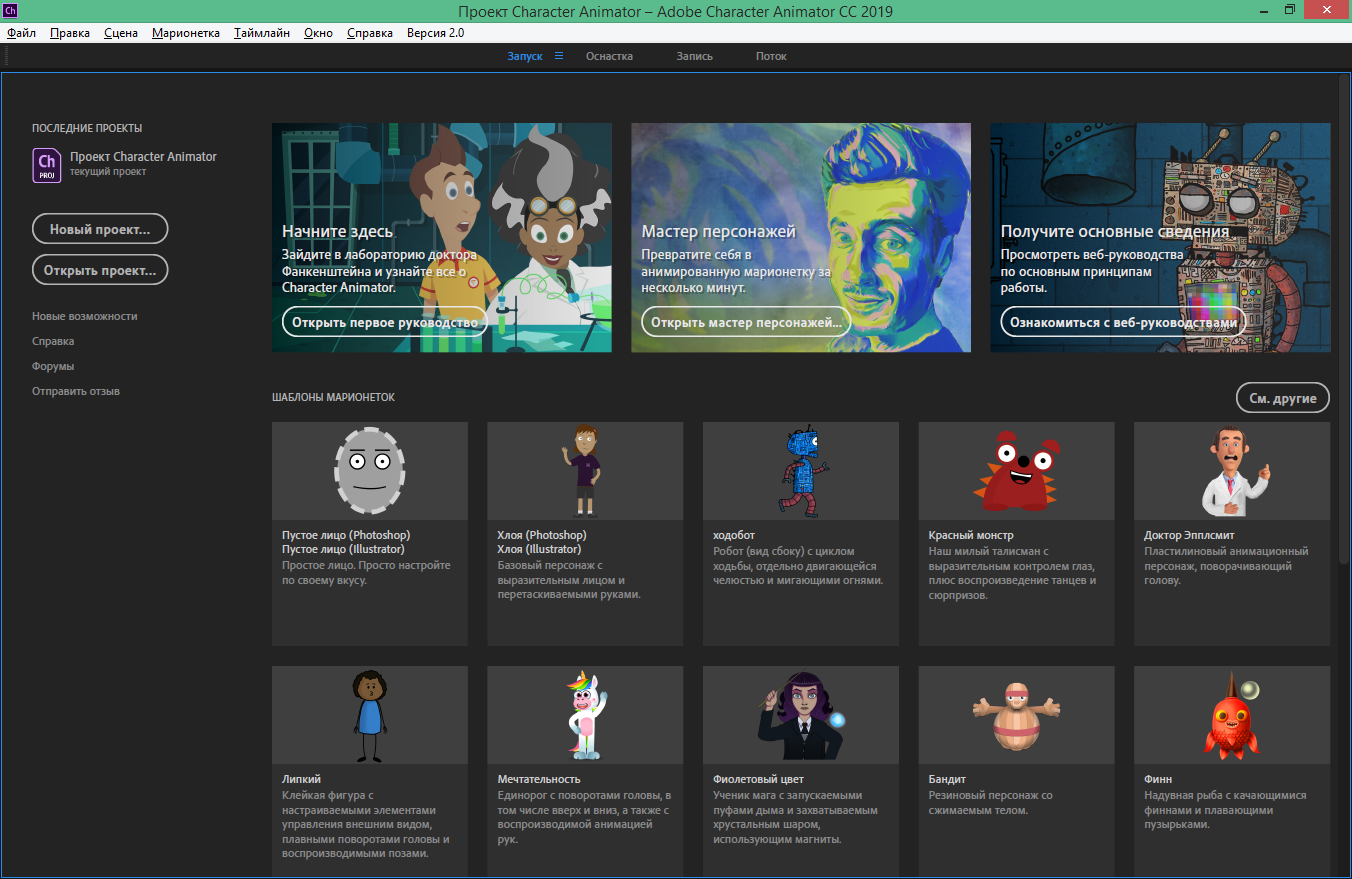Select the Пустое лицо puppet thumbnail
1352x879 pixels.
coord(370,470)
